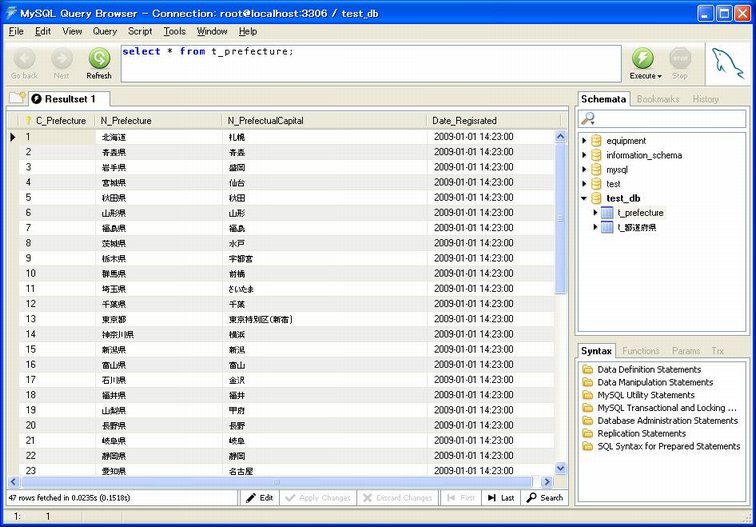Run query with Execute lightning icon
756x527 pixels.
643,58
